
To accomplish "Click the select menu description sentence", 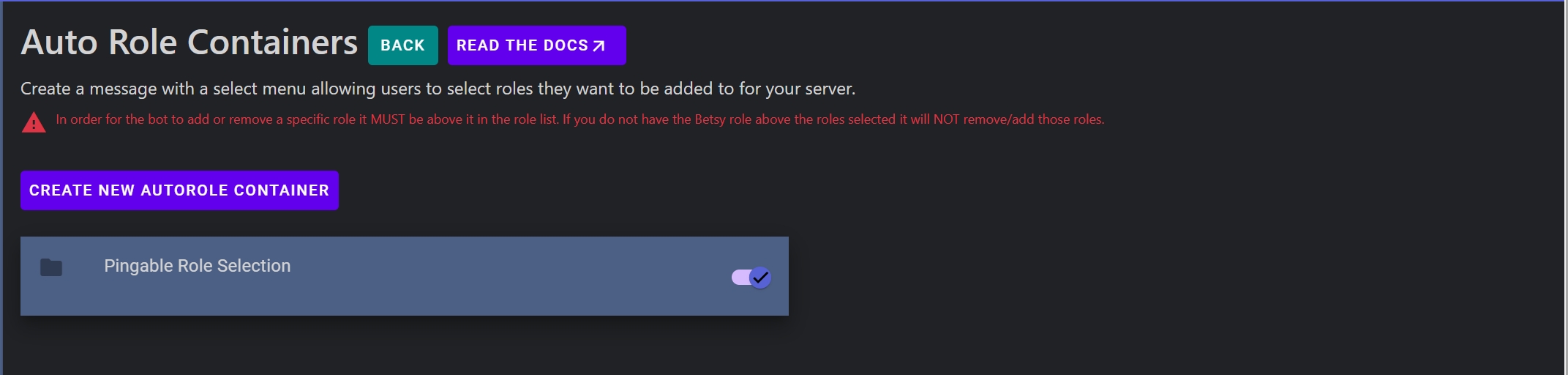I will point(438,89).
